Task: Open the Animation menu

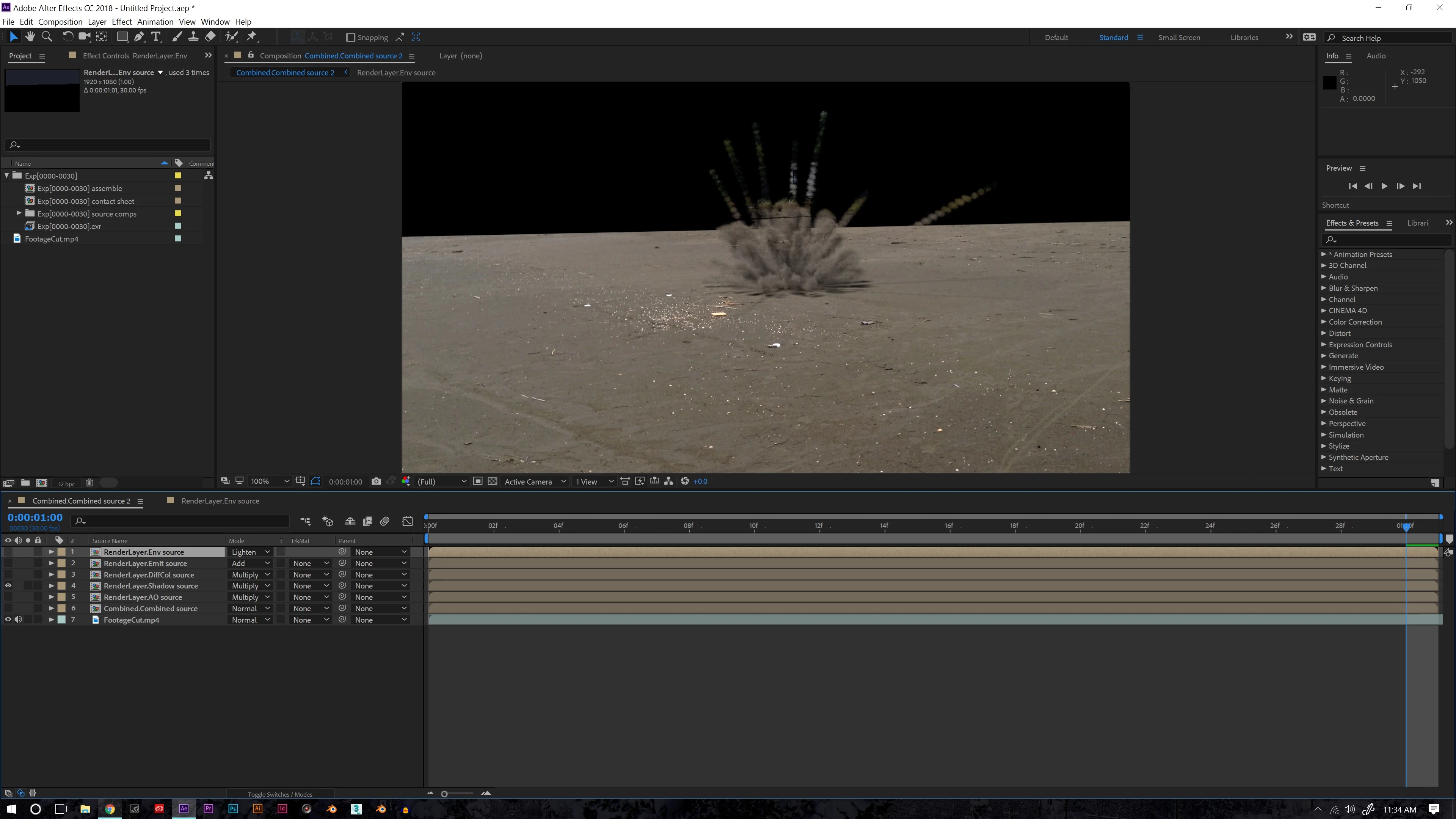Action: [x=155, y=22]
